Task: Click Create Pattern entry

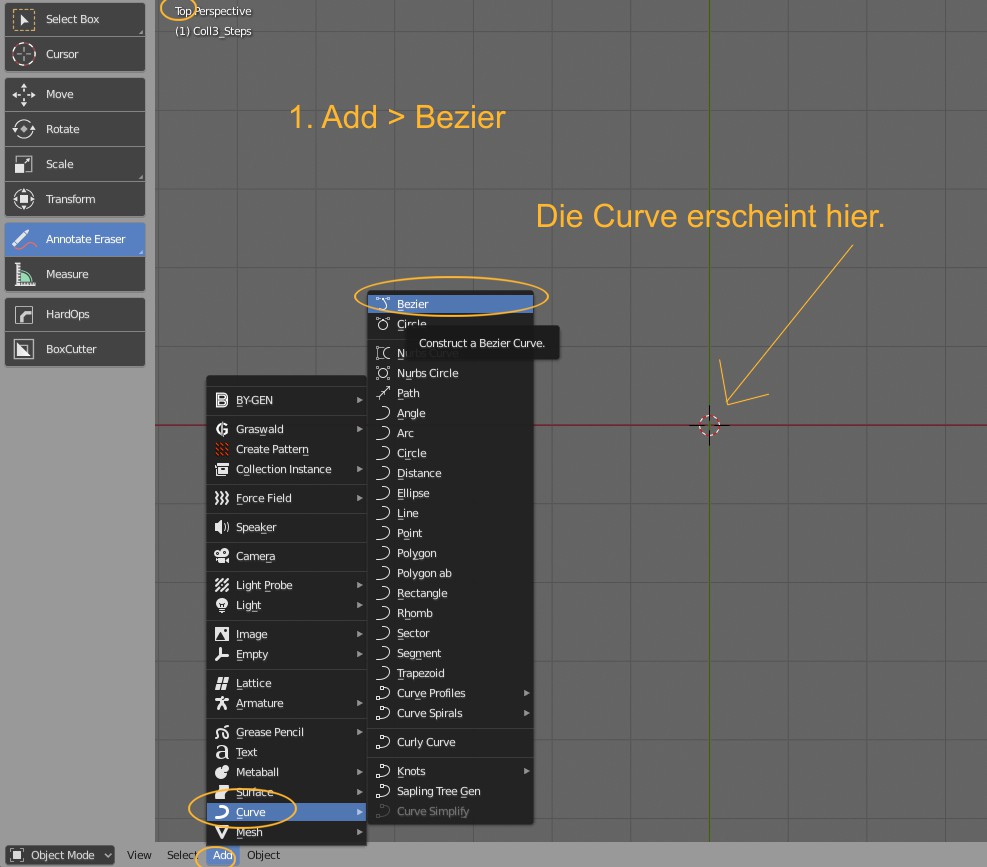Action: click(x=286, y=450)
